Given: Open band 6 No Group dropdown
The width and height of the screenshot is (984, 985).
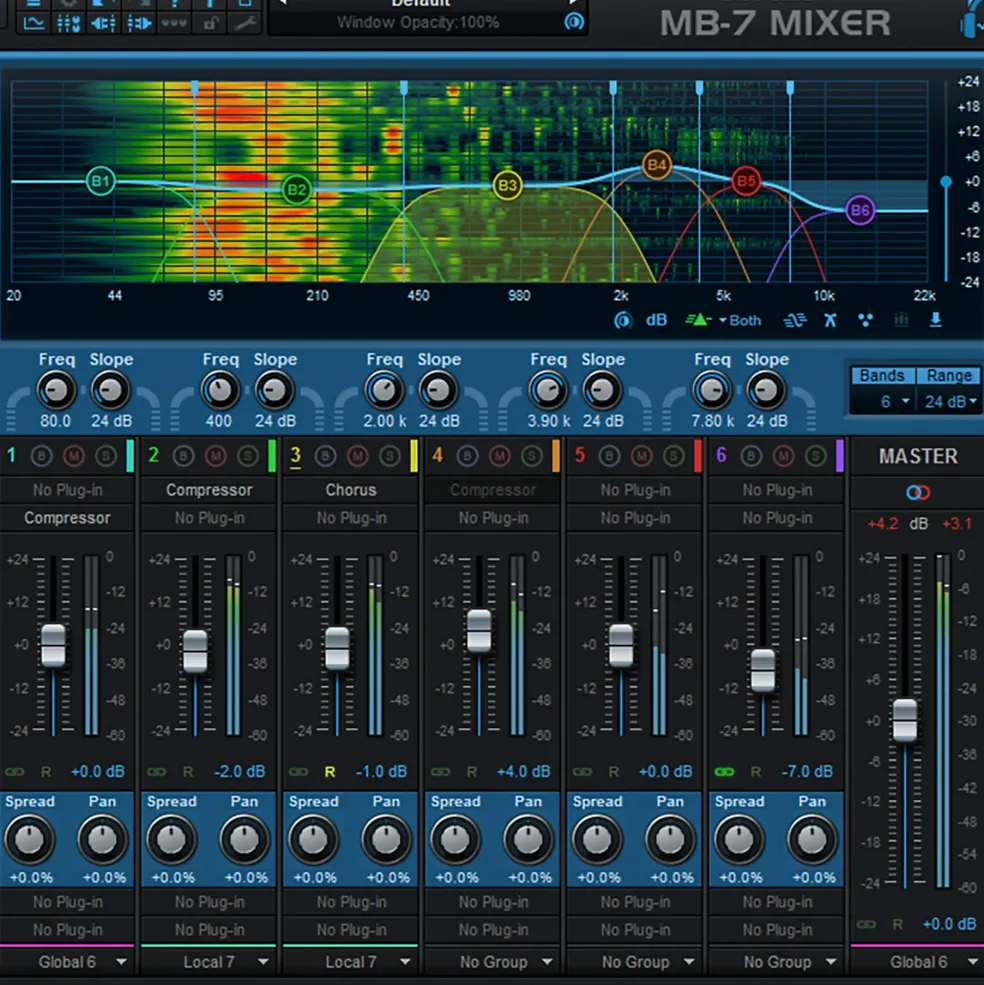Looking at the screenshot, I should [777, 962].
